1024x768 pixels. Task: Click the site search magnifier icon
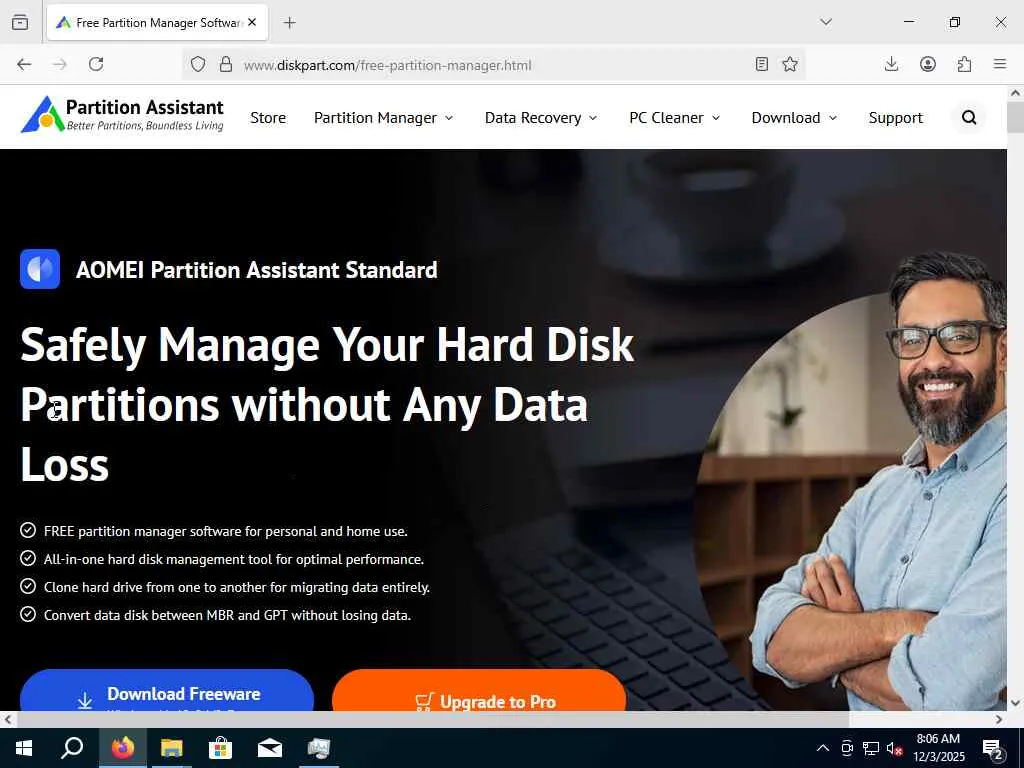[x=968, y=118]
